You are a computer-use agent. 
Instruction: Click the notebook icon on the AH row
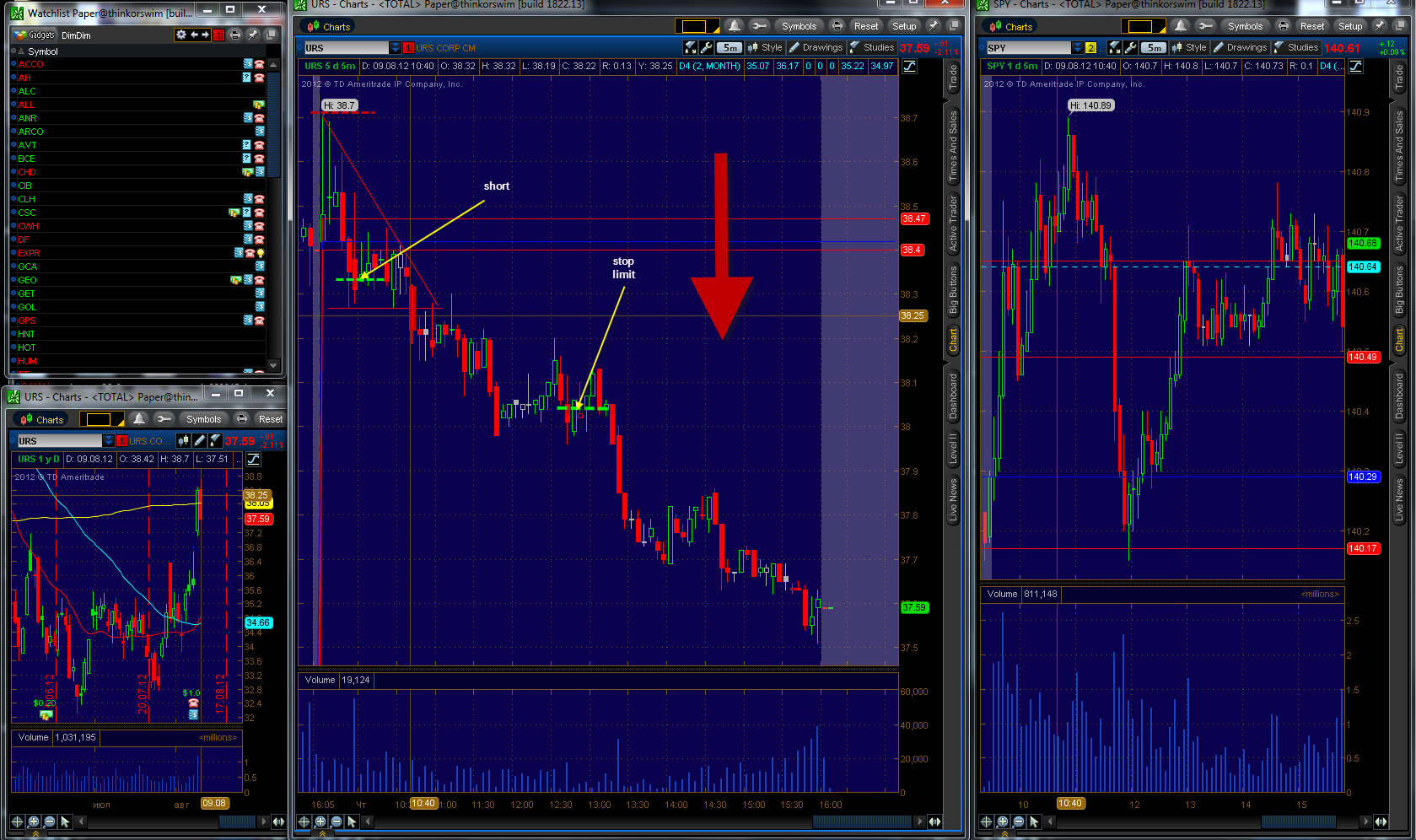pyautogui.click(x=247, y=78)
